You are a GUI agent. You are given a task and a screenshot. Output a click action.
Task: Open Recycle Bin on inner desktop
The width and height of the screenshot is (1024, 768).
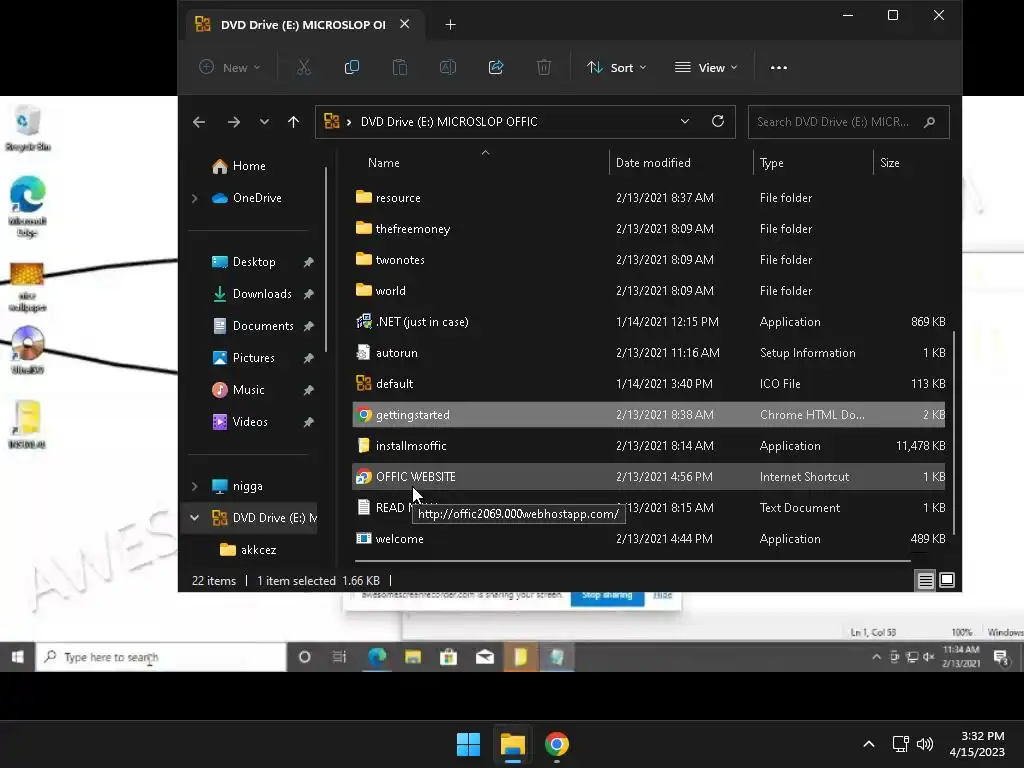click(27, 129)
